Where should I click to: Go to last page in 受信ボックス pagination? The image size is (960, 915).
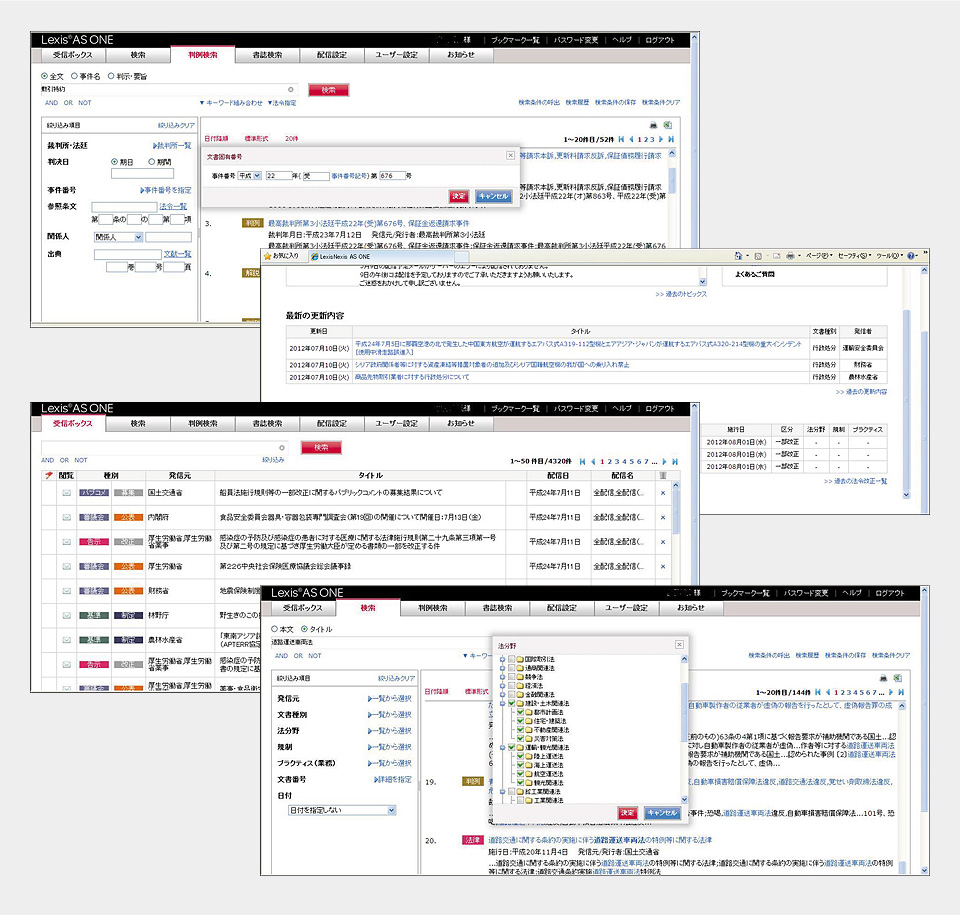[675, 461]
